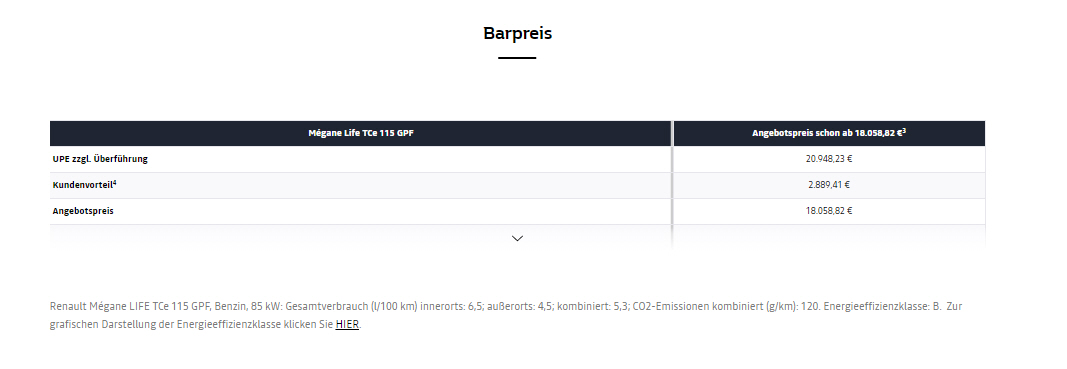Screen dimensions: 1067x369
Task: Click footnote 3 superscript in price header
Action: click(x=904, y=131)
